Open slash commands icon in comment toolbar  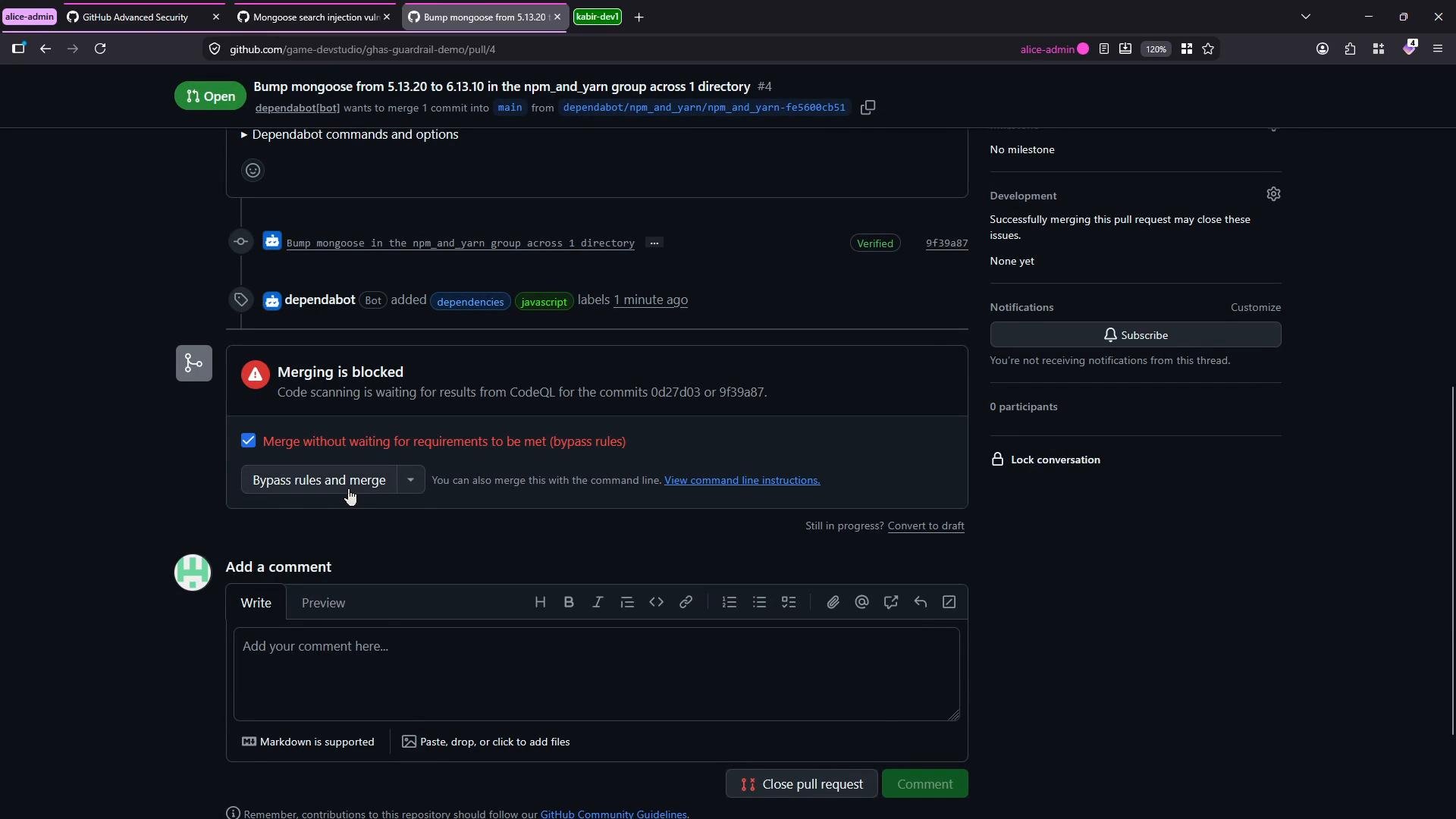949,602
